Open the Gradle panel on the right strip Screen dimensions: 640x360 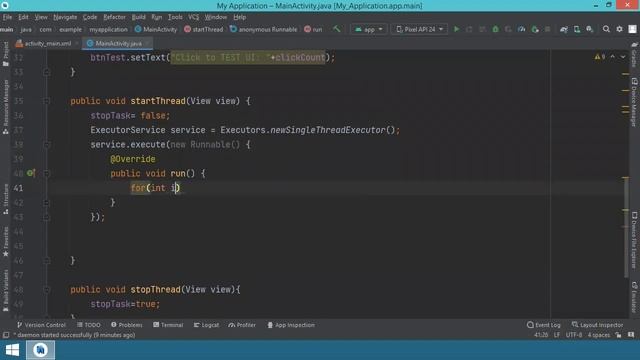(x=634, y=55)
